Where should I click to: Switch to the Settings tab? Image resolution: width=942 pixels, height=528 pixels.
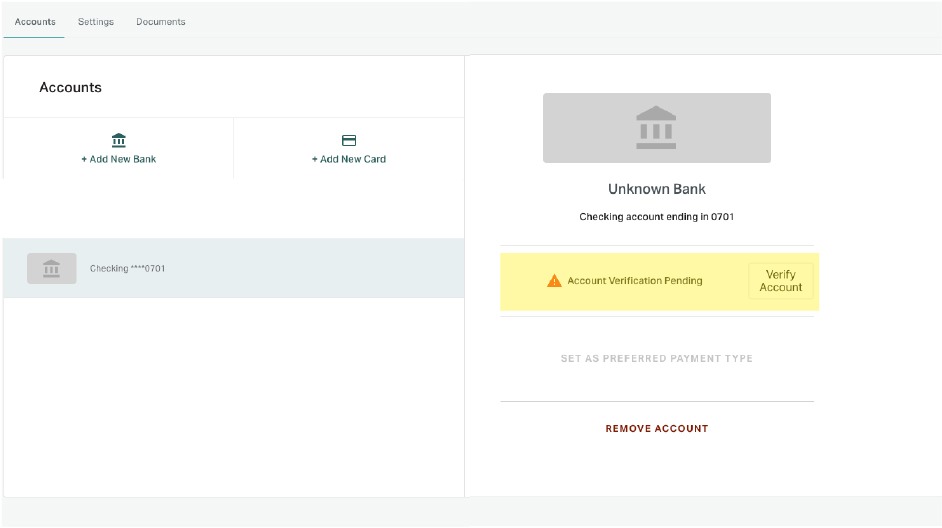click(x=96, y=22)
